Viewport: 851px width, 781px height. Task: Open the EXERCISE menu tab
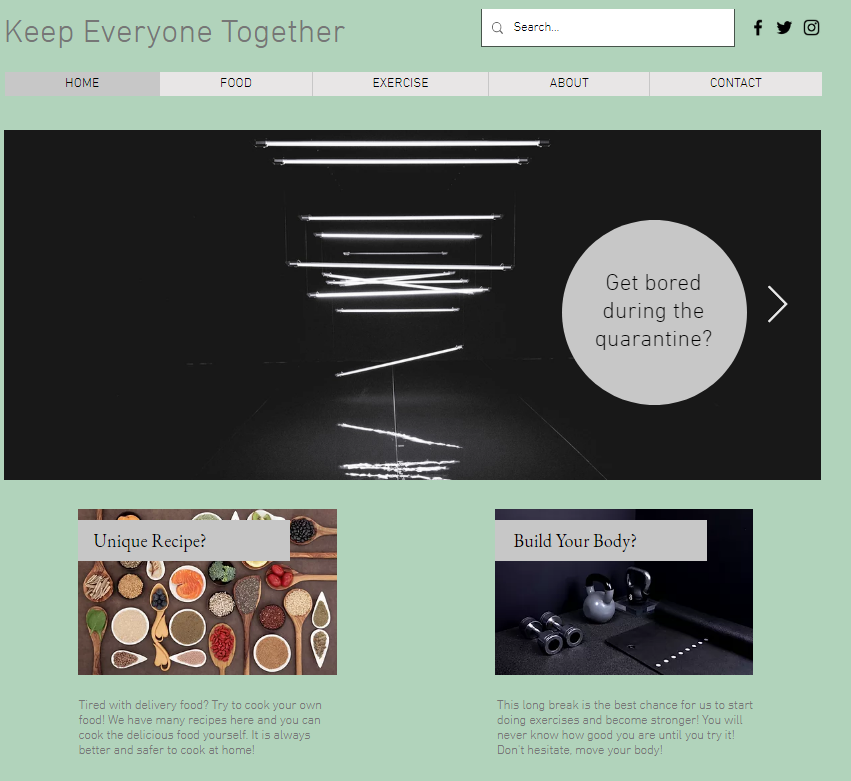pyautogui.click(x=400, y=83)
